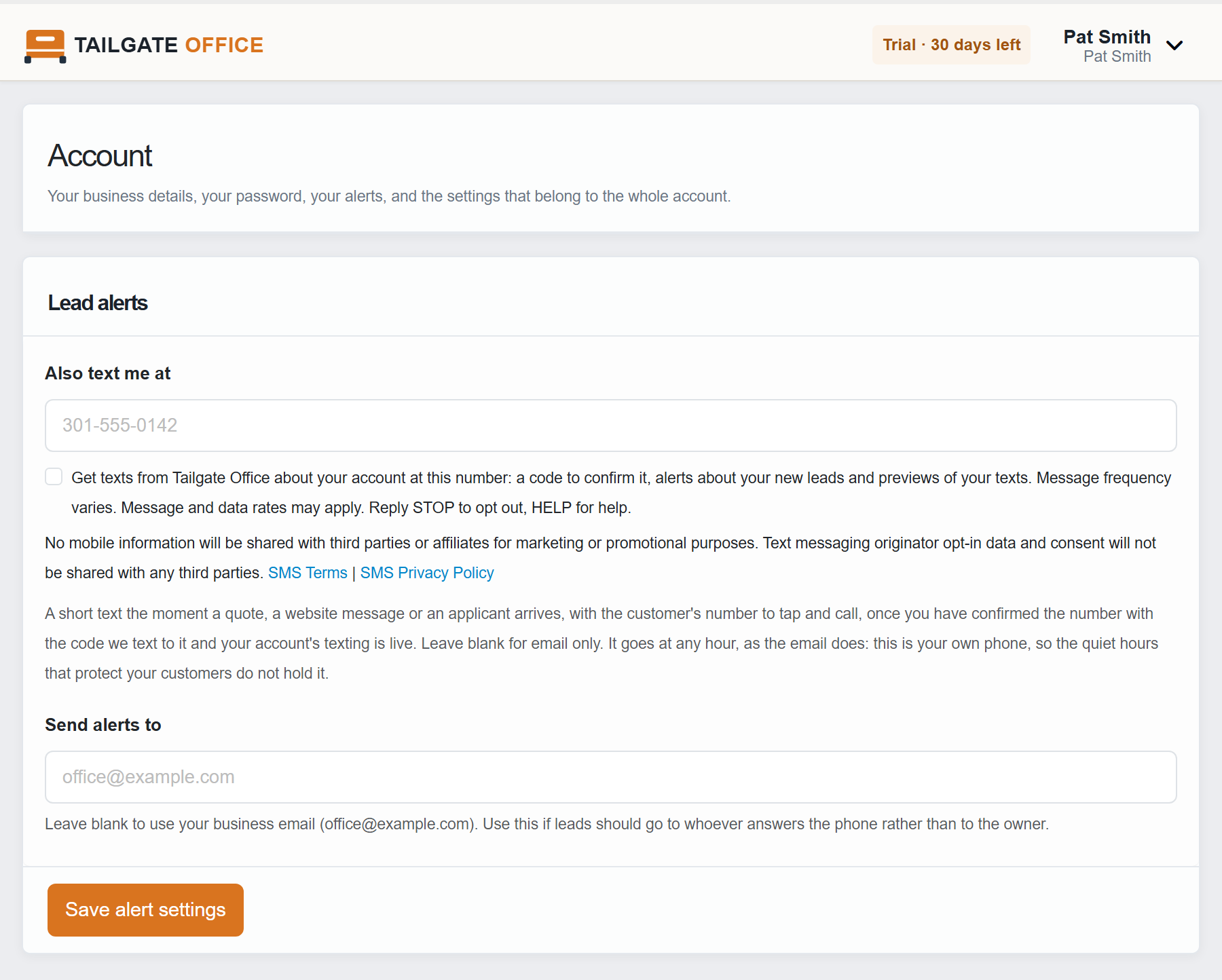Click the Tailgate Office truck logo icon
Screen dimensions: 1222x980
[45, 46]
